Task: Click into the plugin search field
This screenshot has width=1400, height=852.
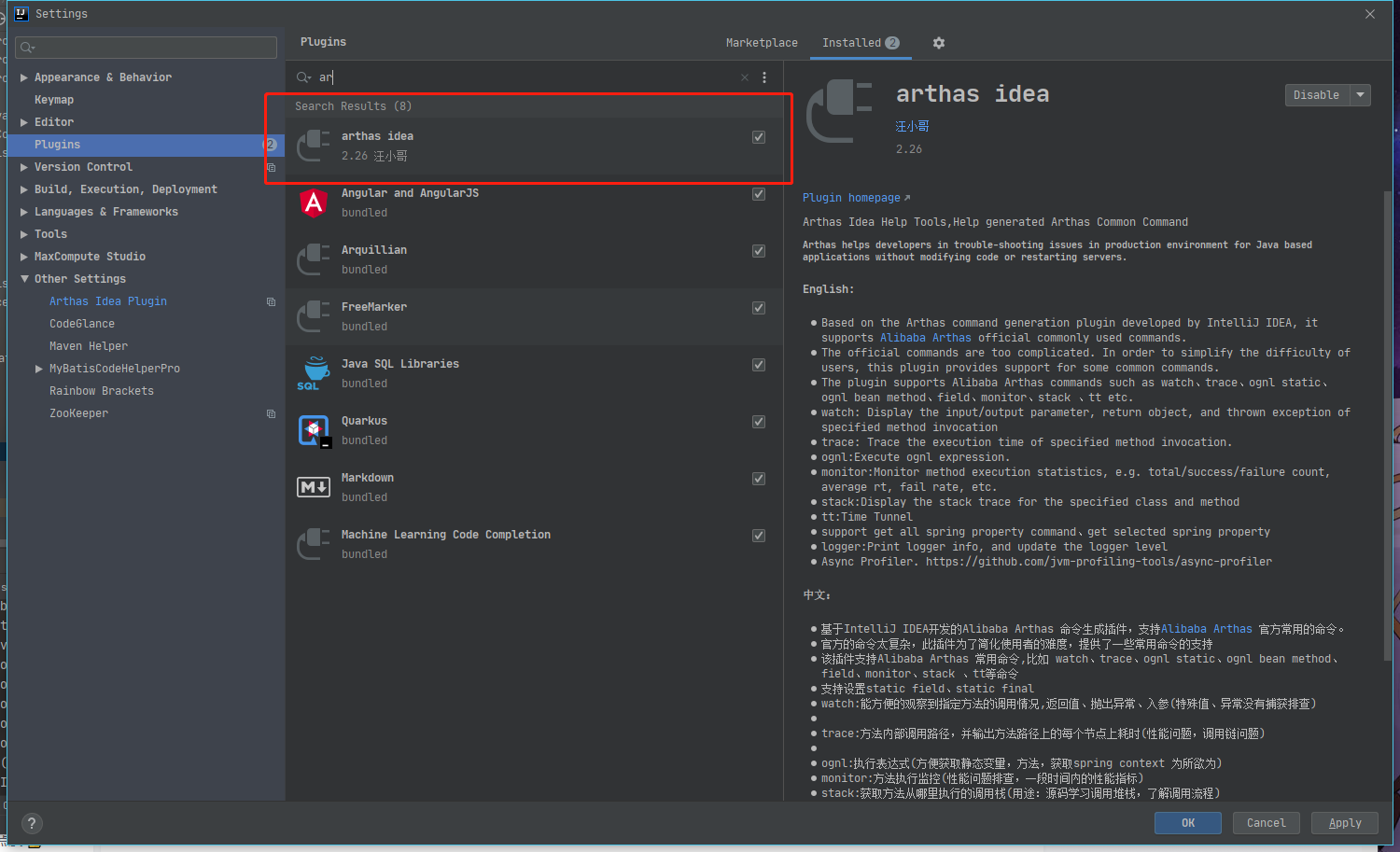Action: tap(527, 77)
